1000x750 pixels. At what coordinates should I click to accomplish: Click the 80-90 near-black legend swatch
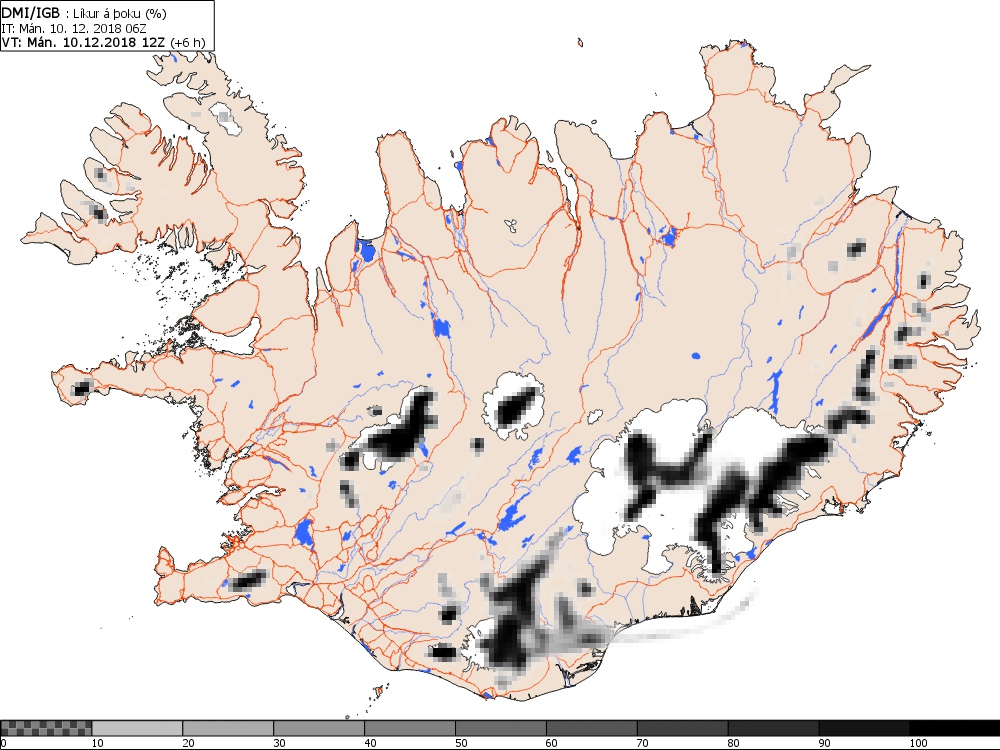(773, 728)
